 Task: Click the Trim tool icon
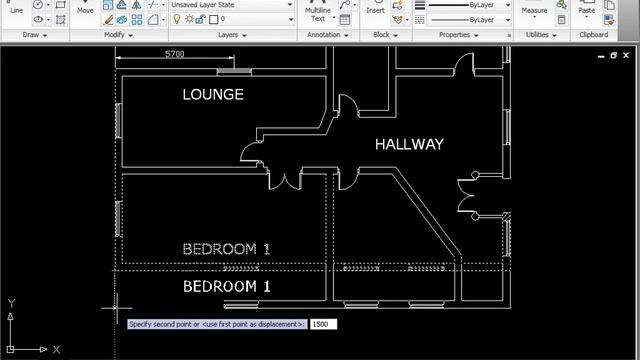(x=153, y=5)
